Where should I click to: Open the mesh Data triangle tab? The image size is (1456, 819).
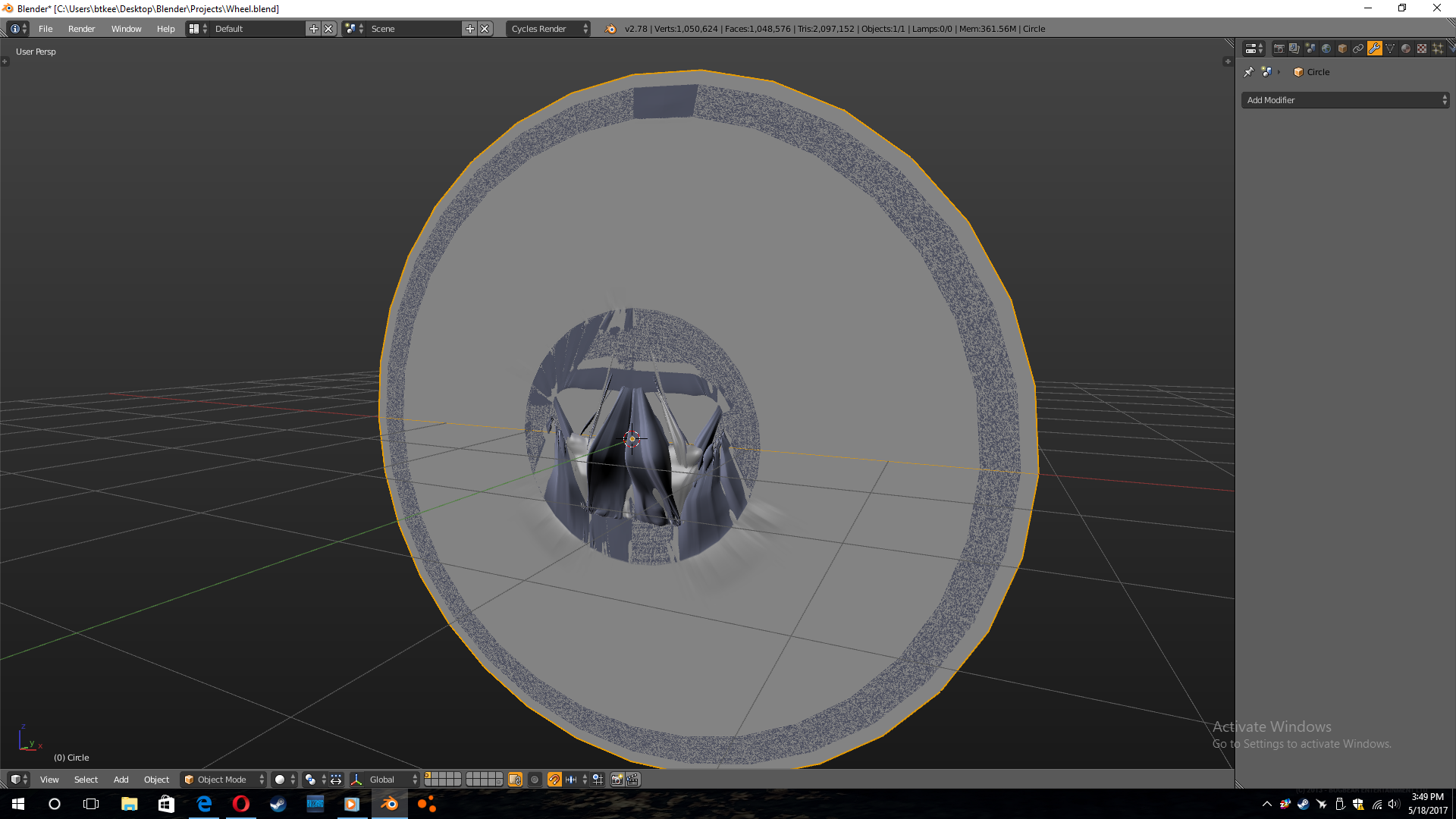click(x=1390, y=49)
